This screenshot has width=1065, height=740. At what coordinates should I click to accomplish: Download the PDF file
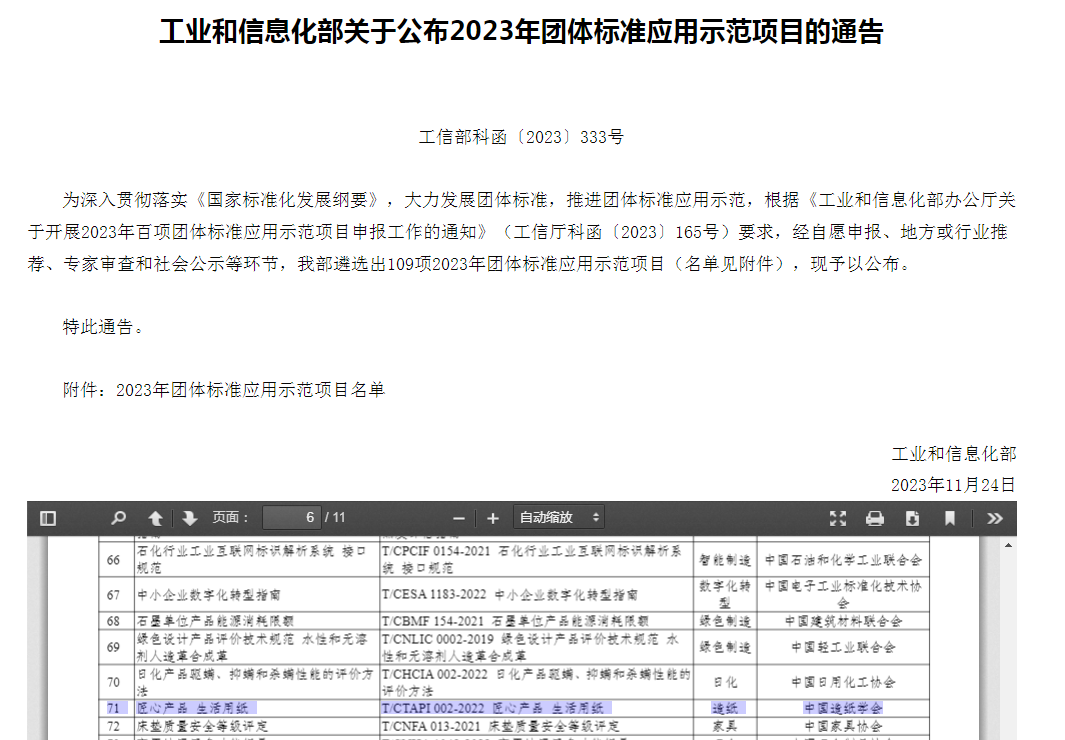[x=912, y=518]
